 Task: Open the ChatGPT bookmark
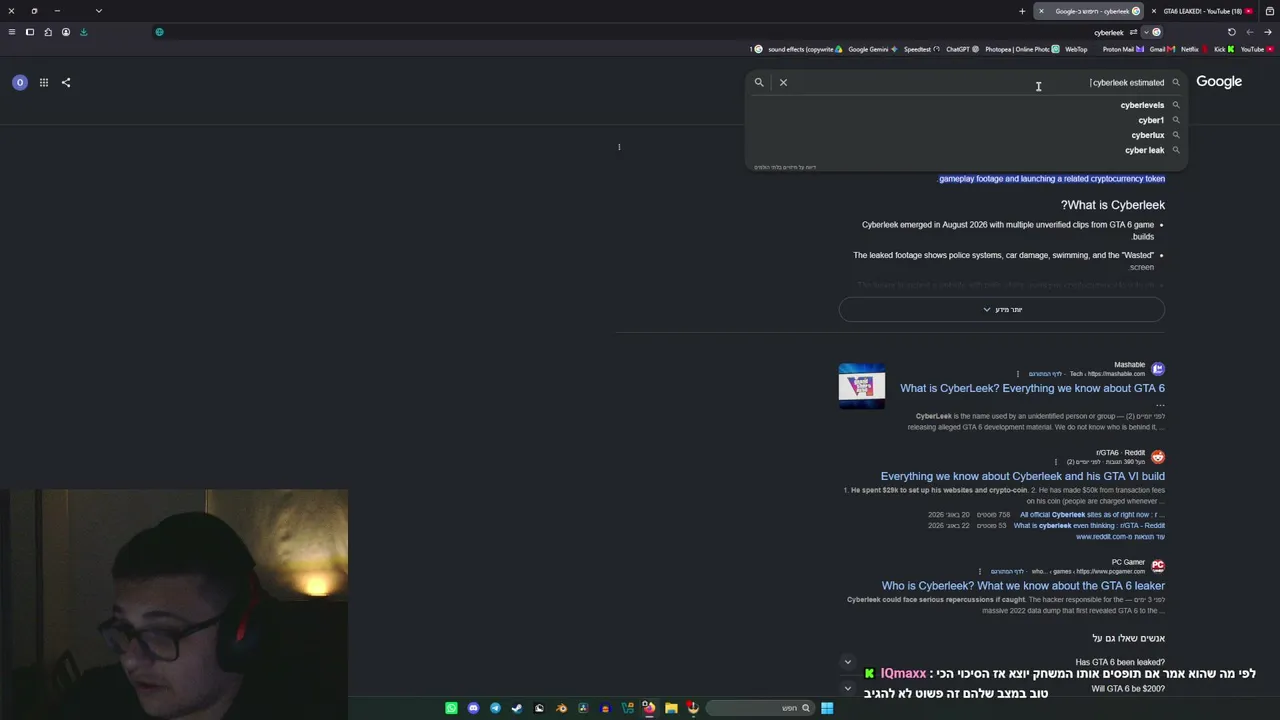(962, 49)
